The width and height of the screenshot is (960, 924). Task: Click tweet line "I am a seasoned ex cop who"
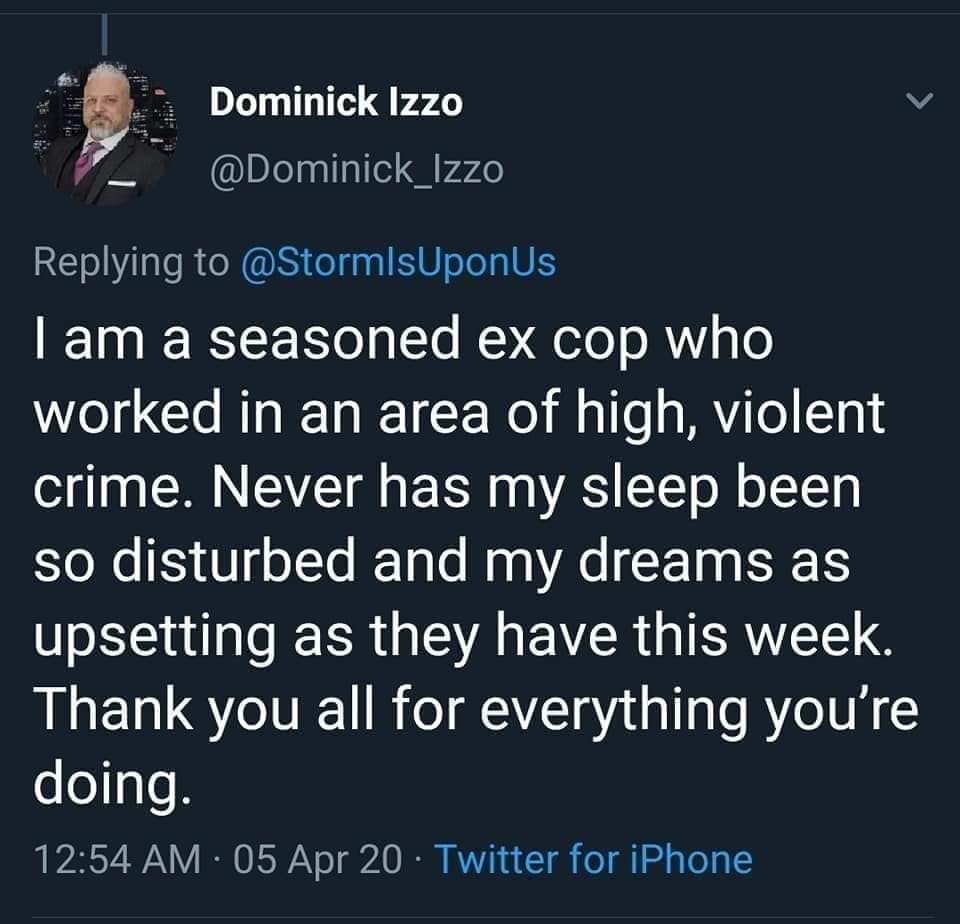(405, 341)
